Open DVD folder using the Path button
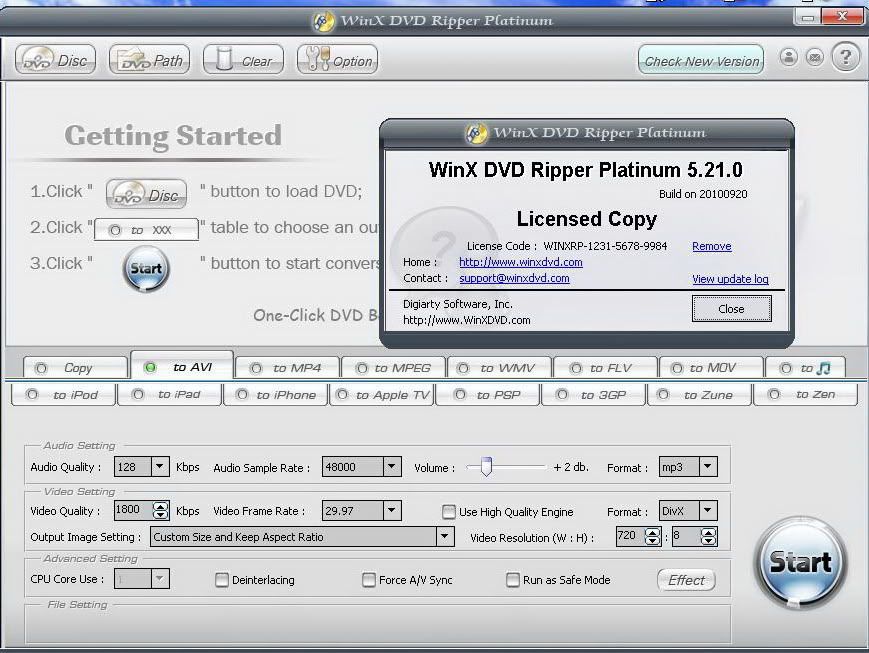This screenshot has width=869, height=653. 150,59
